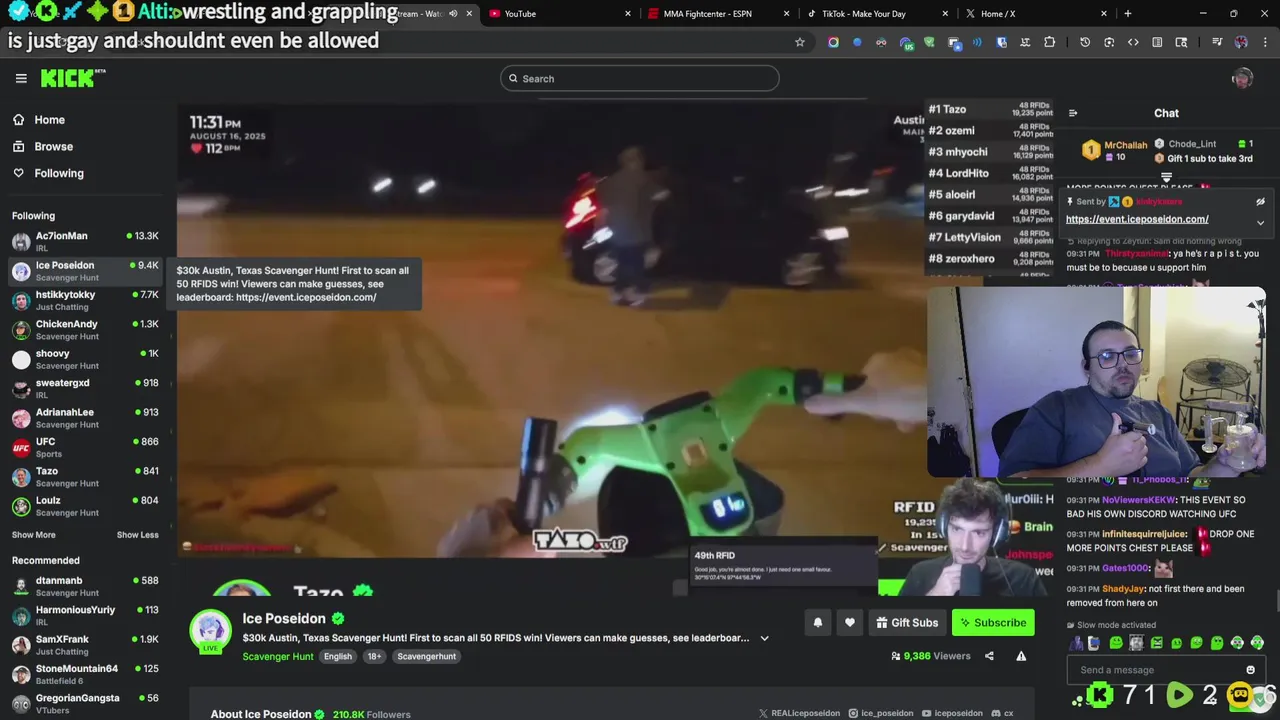Open Following in the sidebar
This screenshot has height=720, width=1280.
[x=48, y=173]
